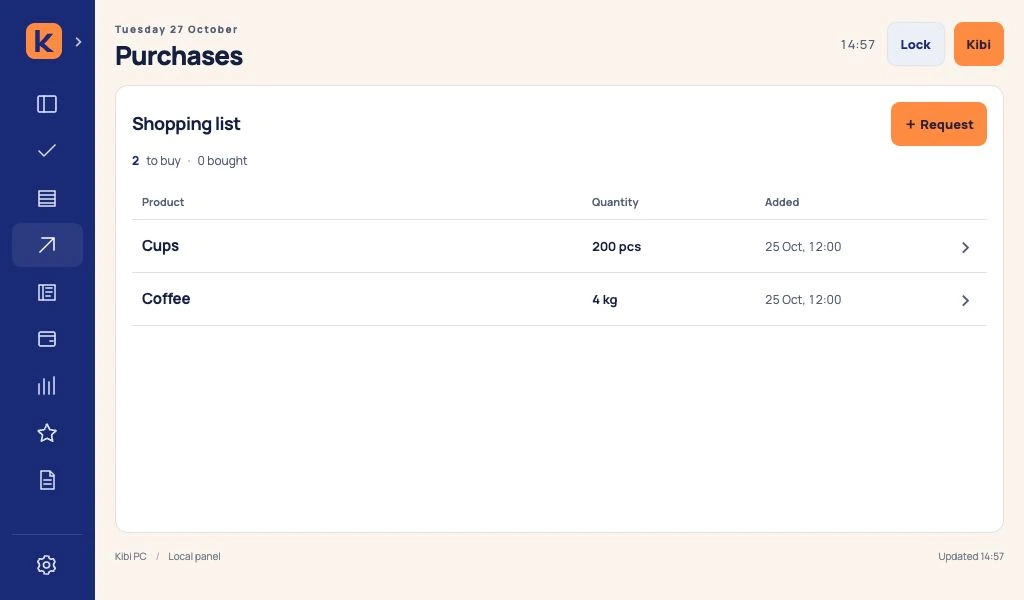Click Kibi PC in the footer breadcrumb
This screenshot has height=600, width=1024.
(x=131, y=556)
